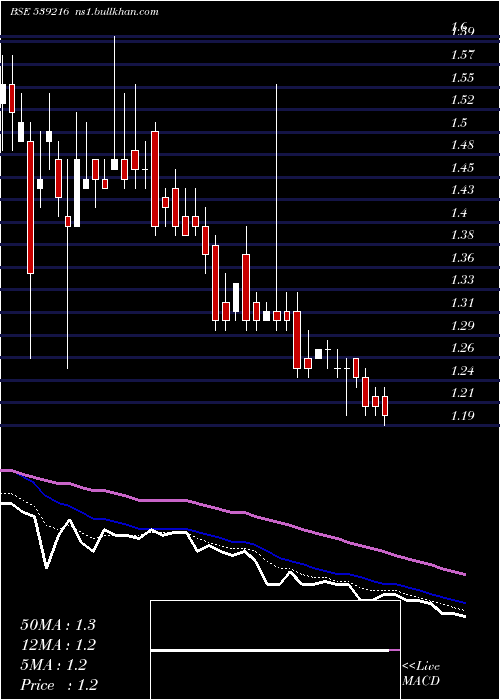Select the 1.31 price axis label
This screenshot has height=700, width=500.
pyautogui.click(x=462, y=303)
